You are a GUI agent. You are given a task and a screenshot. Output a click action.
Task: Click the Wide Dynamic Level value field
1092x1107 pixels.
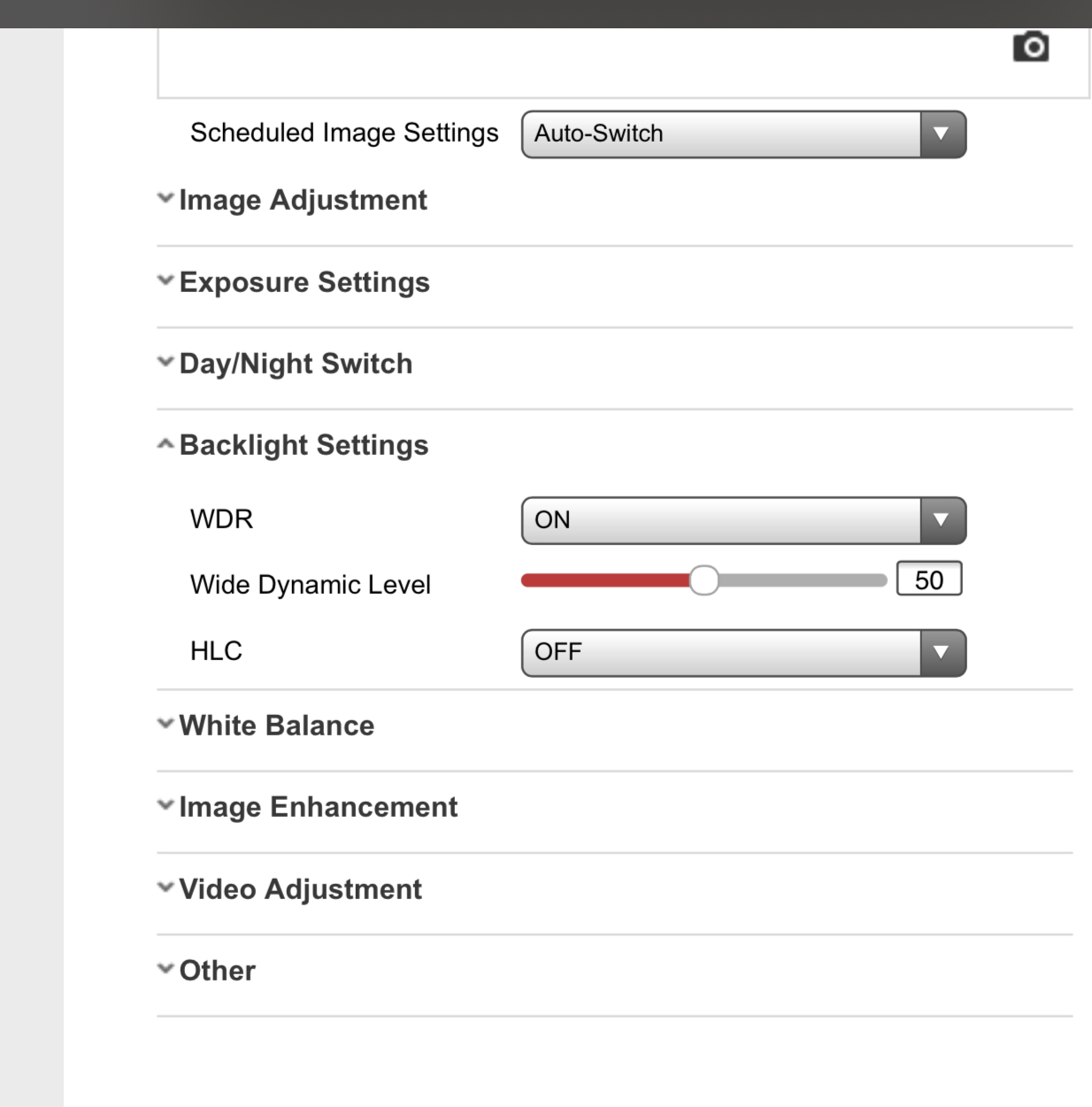[928, 580]
